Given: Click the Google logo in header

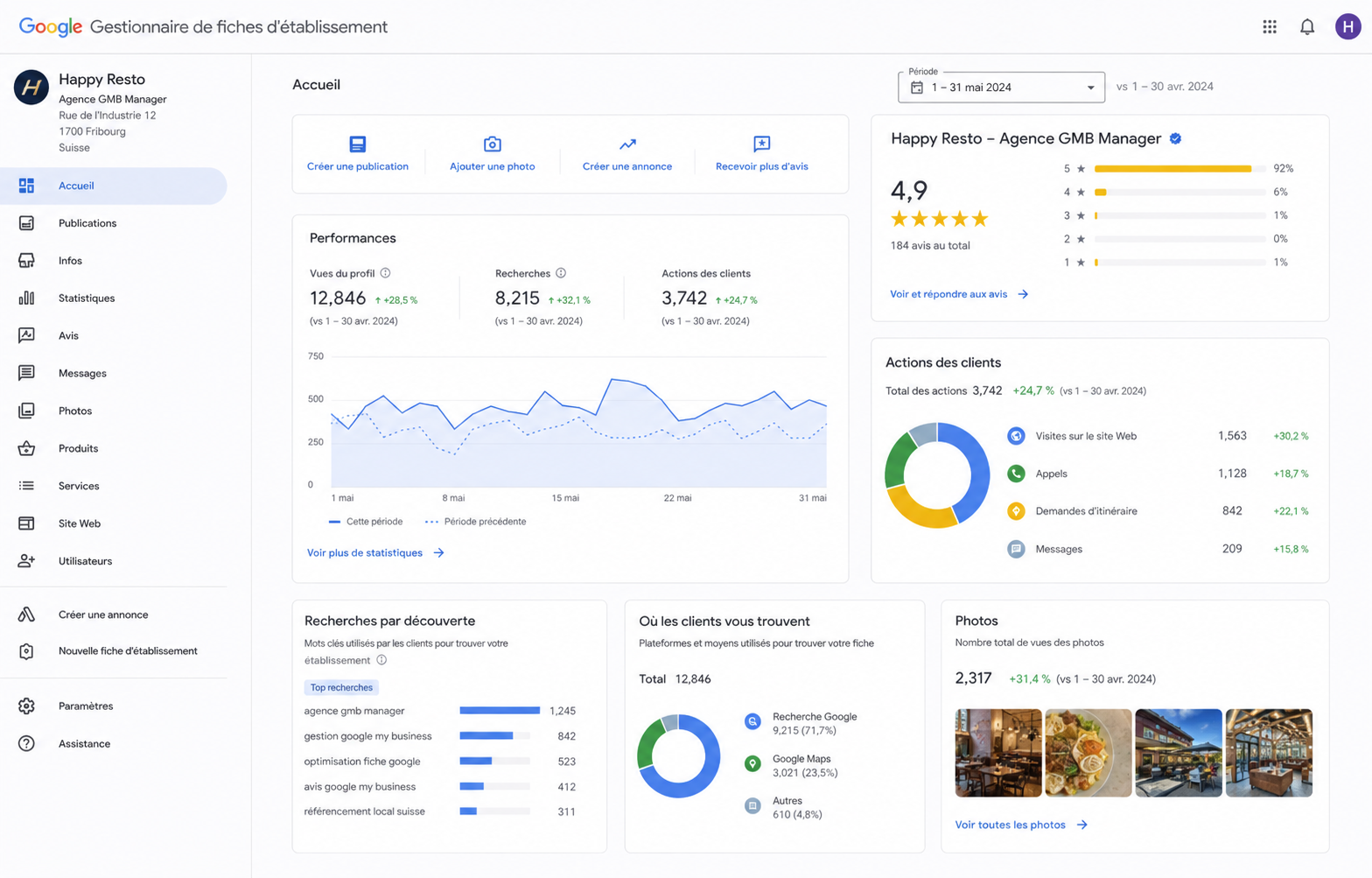Looking at the screenshot, I should 51,27.
